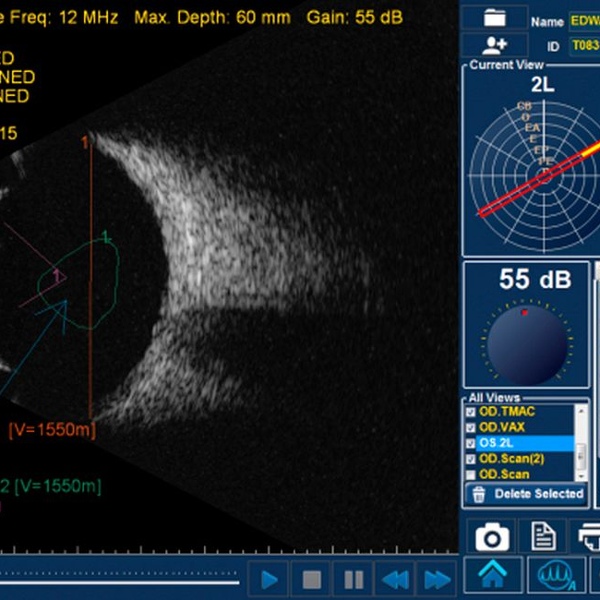Stop the cine playback
The image size is (600, 600).
(311, 580)
